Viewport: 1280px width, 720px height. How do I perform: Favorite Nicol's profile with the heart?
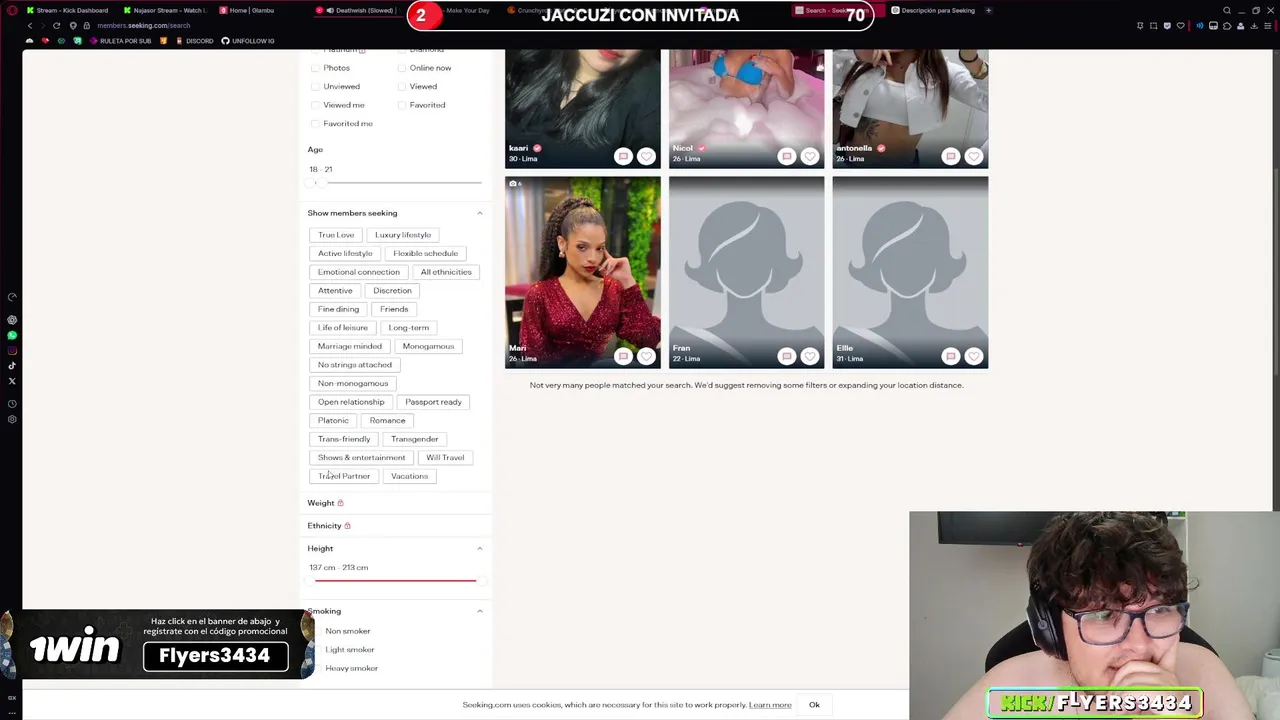point(810,156)
